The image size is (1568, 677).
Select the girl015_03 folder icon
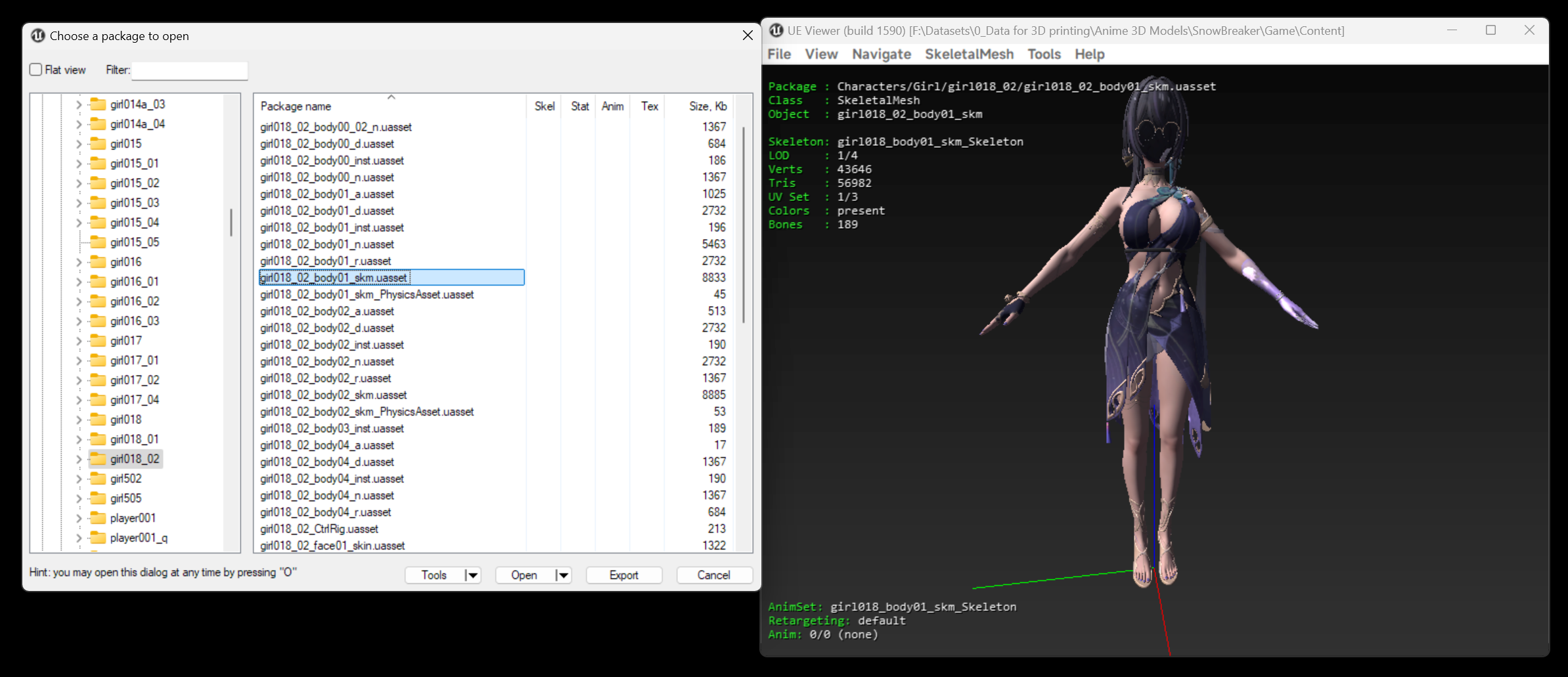click(98, 202)
